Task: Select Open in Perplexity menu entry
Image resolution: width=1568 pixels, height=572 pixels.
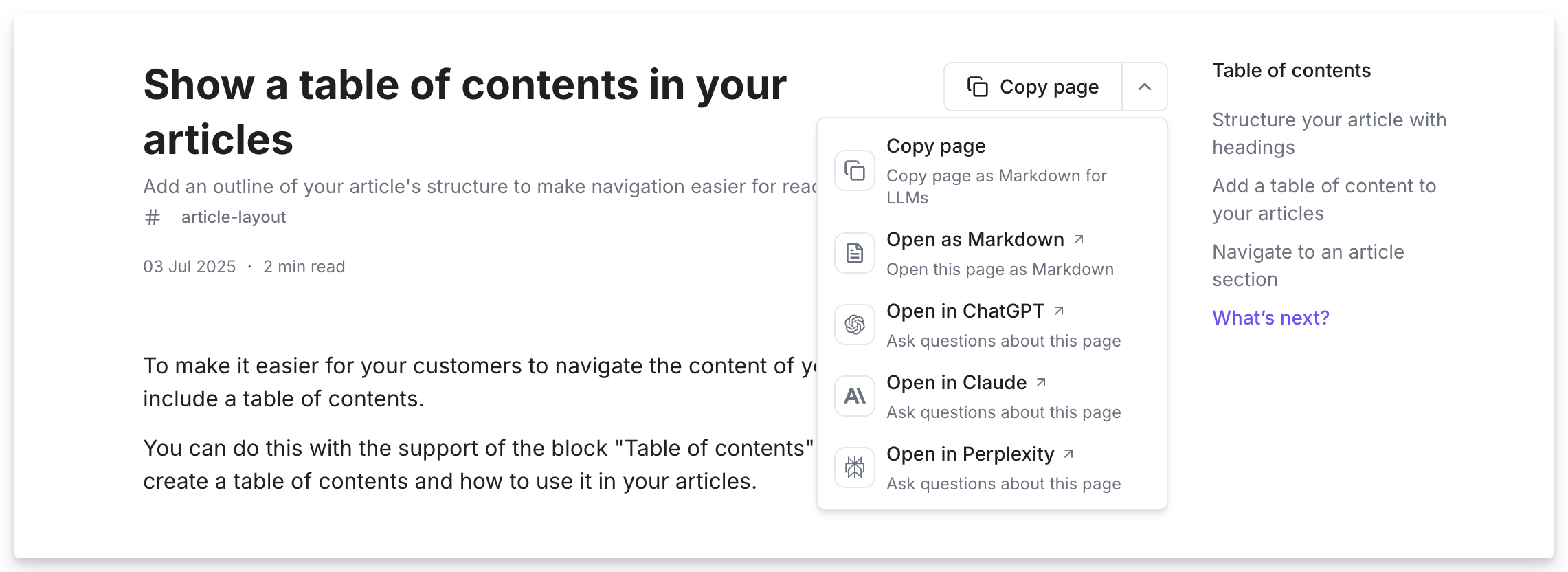Action: (x=970, y=454)
